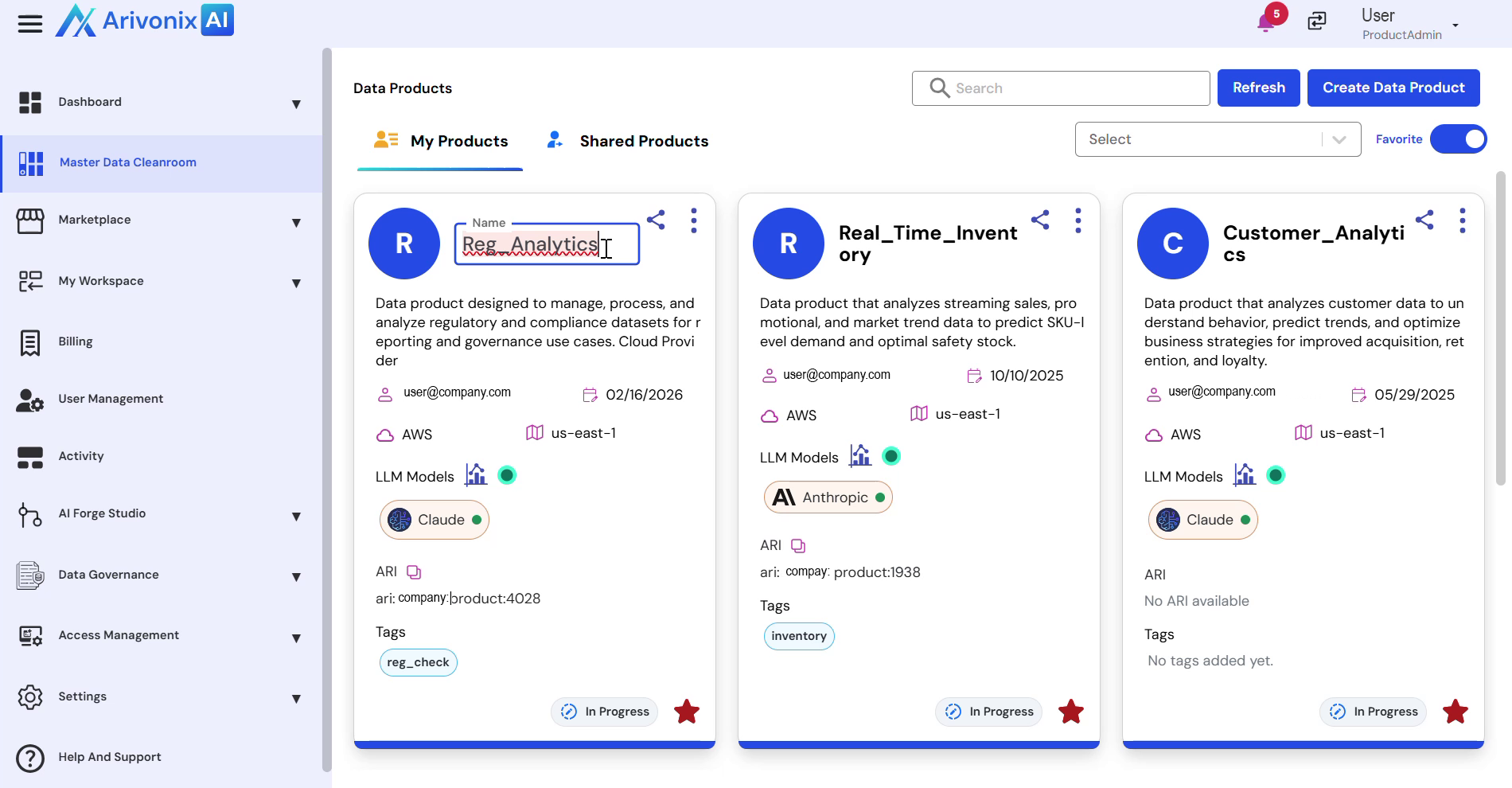Share the Real_Time_Inventory product

[x=1040, y=220]
